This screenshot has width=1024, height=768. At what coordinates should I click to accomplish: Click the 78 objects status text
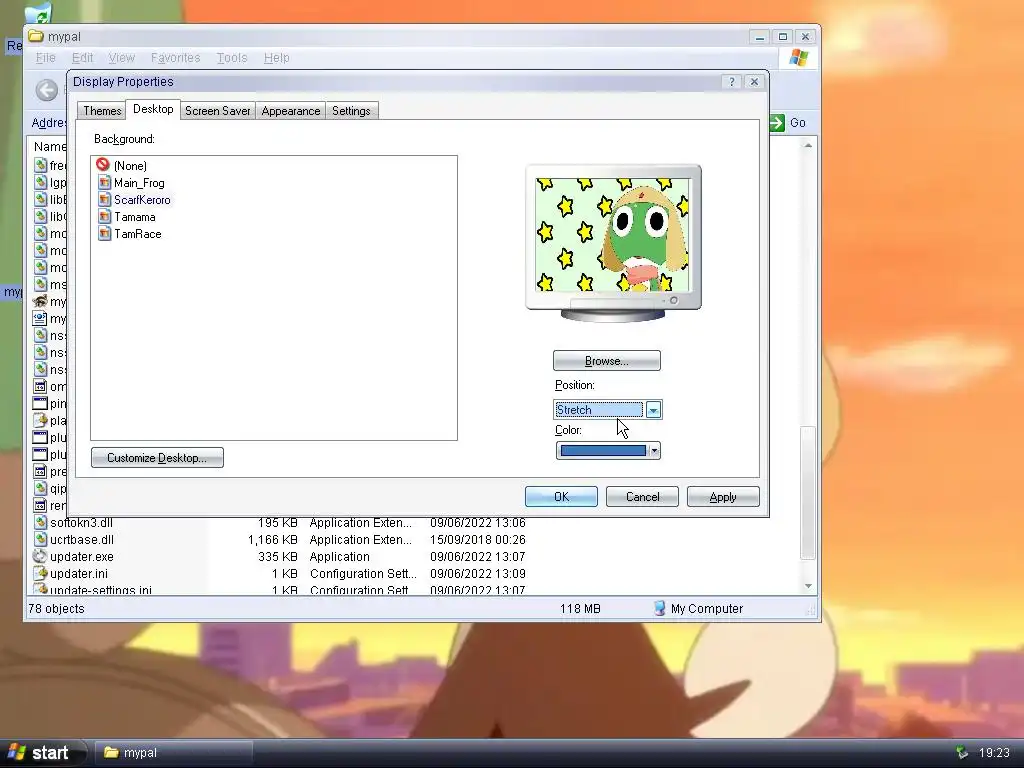56,608
